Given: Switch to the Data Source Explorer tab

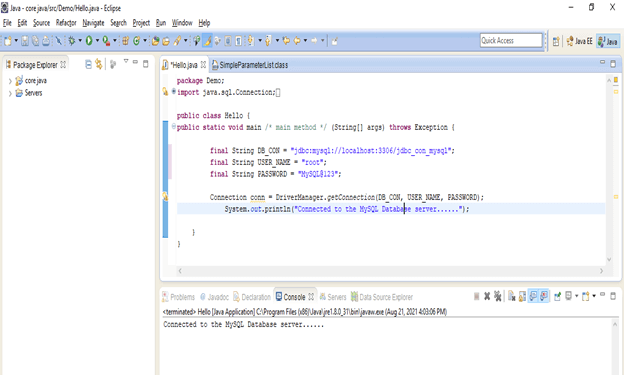Looking at the screenshot, I should [382, 297].
